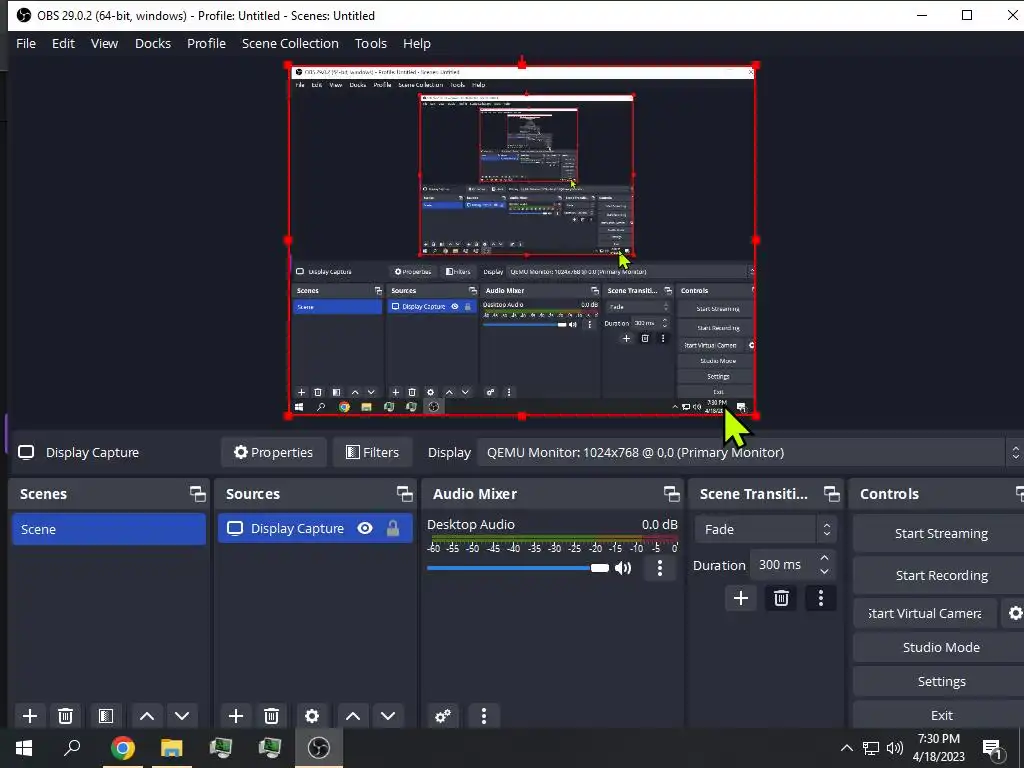Decrease Duration with down stepper

[824, 572]
